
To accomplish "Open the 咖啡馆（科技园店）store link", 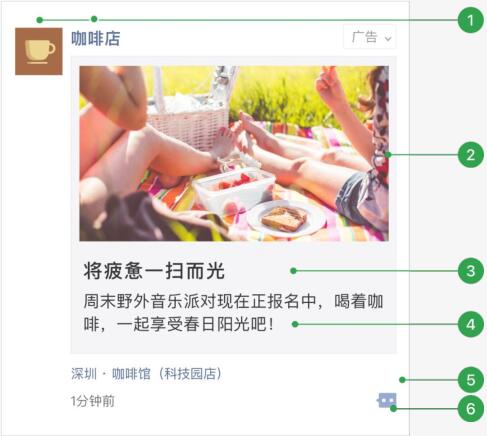I will coord(166,374).
